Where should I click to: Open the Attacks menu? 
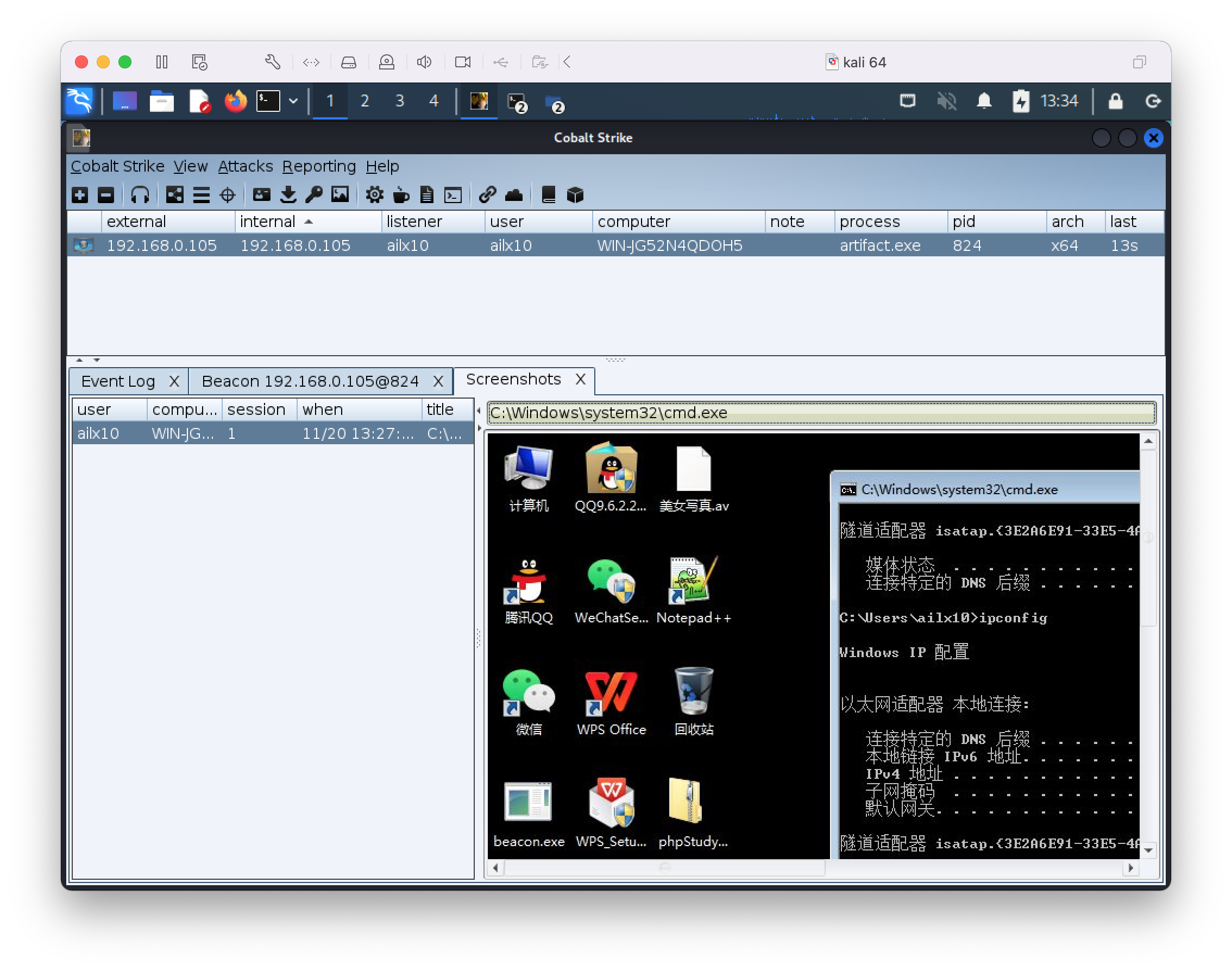(x=245, y=166)
